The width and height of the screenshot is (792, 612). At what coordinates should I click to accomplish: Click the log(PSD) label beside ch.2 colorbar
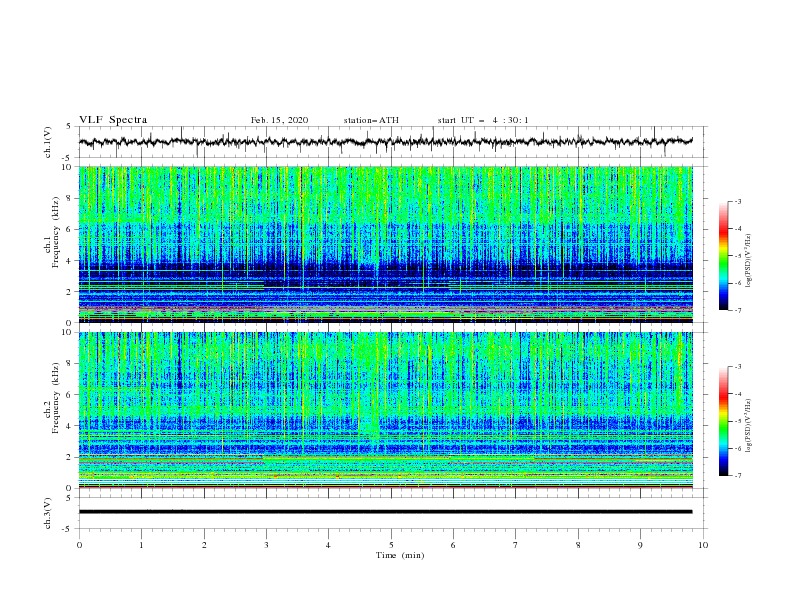pos(748,425)
